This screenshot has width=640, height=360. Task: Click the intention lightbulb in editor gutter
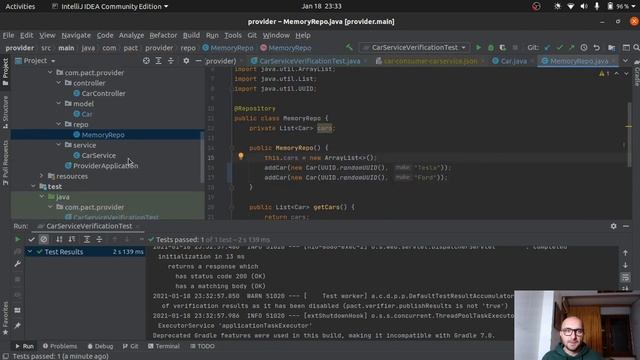click(x=241, y=156)
